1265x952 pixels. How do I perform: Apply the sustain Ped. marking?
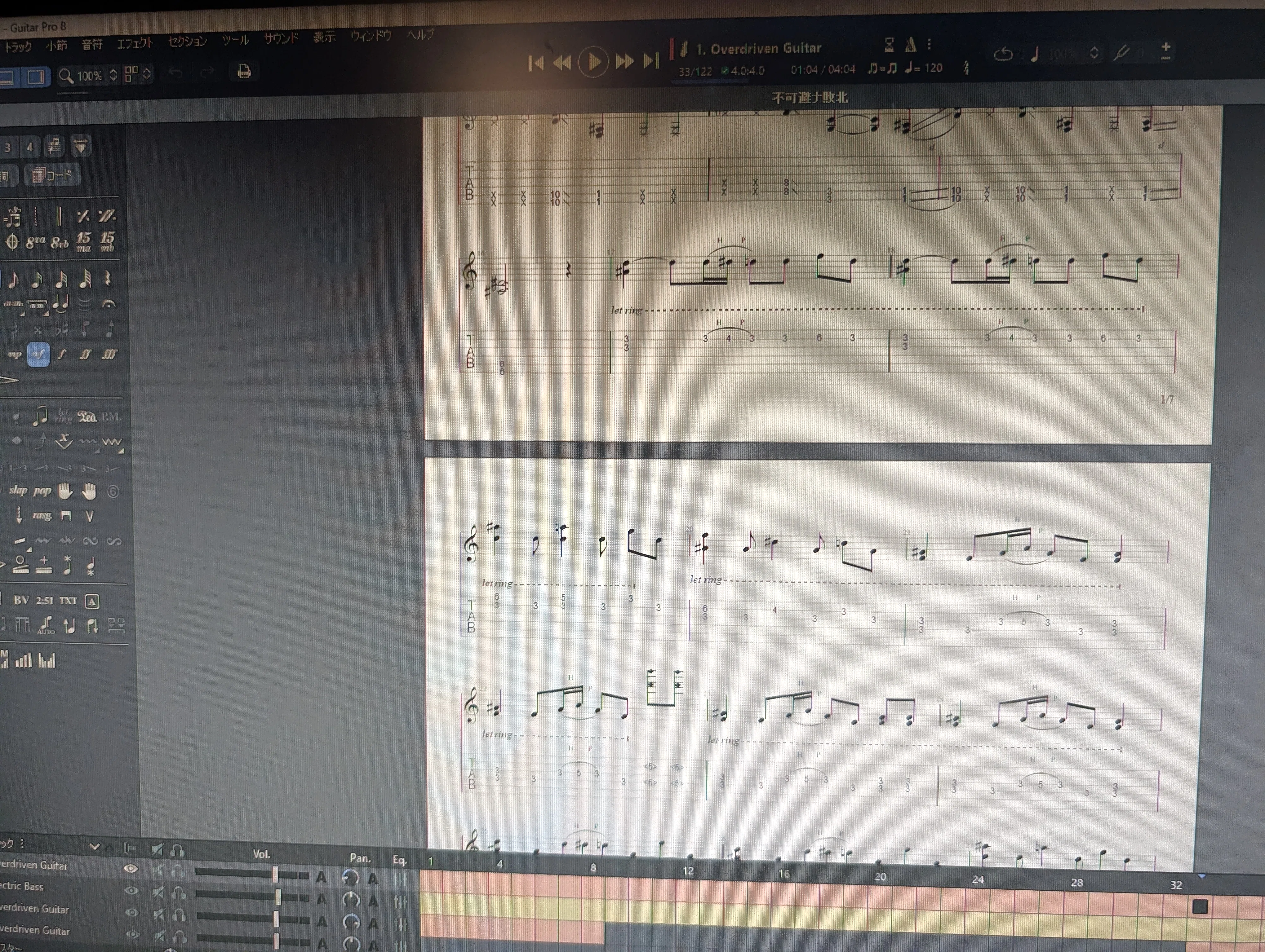[x=87, y=416]
